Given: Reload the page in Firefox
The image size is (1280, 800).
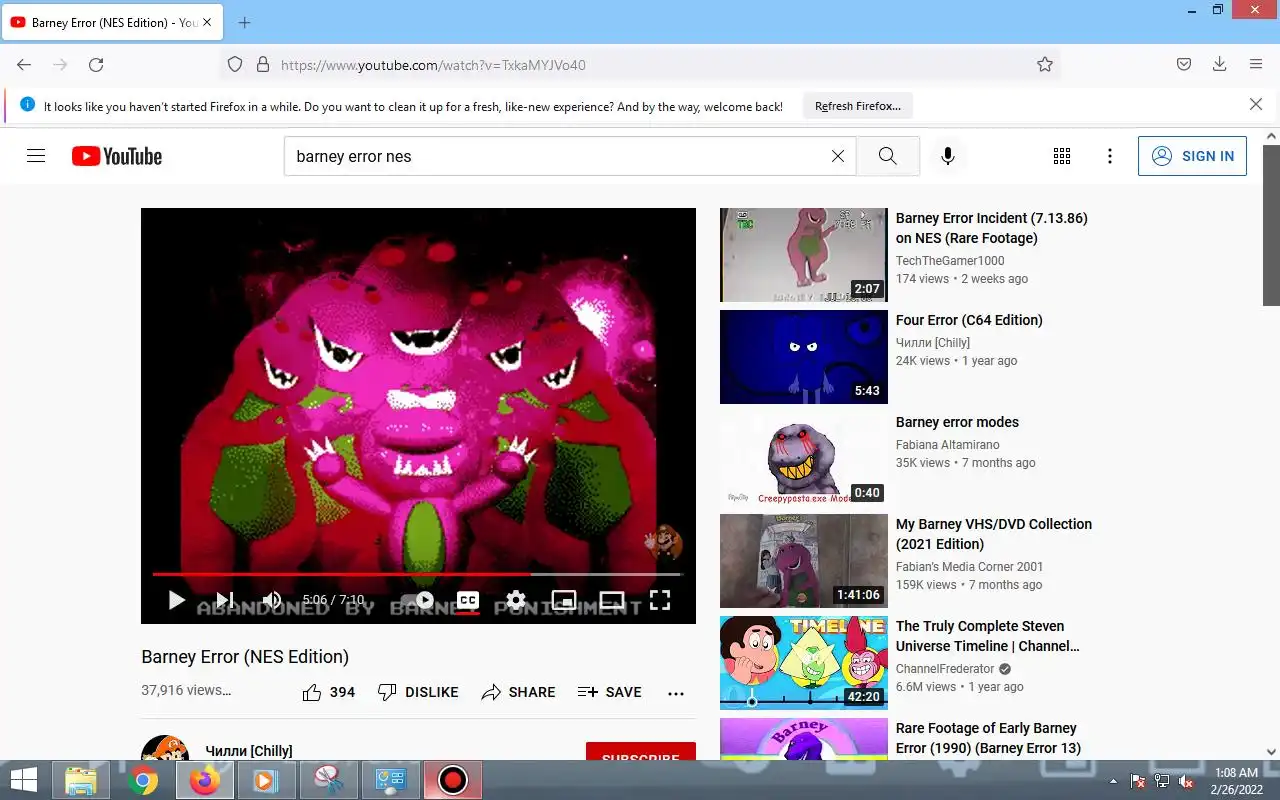Looking at the screenshot, I should (x=96, y=65).
